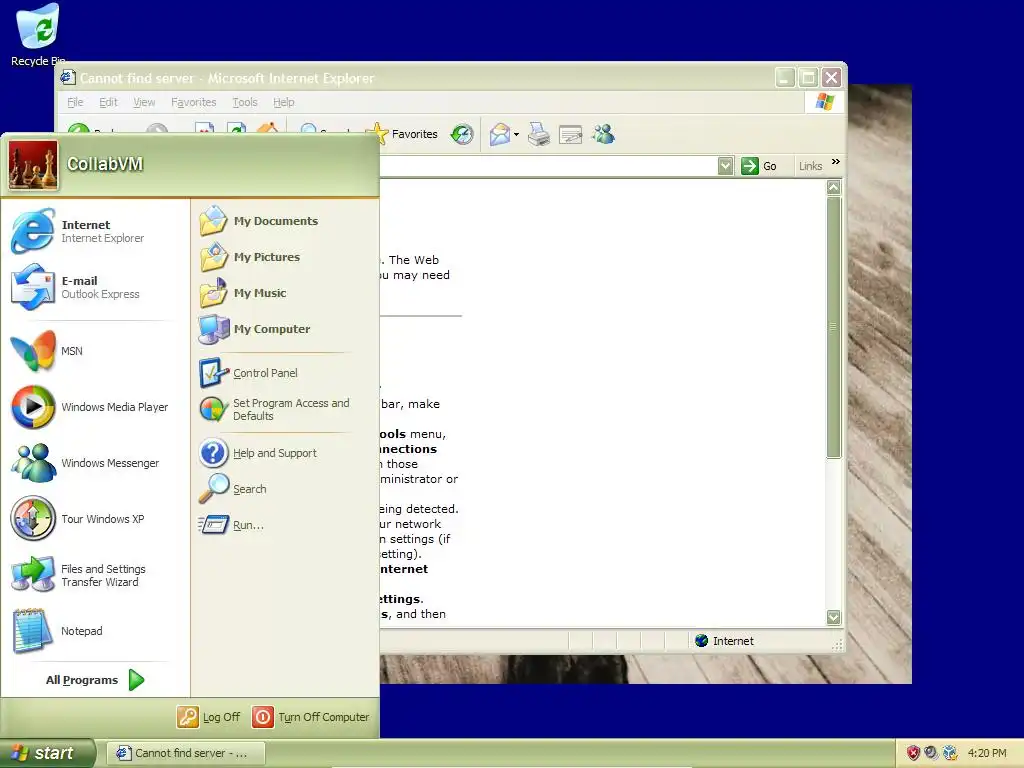This screenshot has width=1024, height=768.
Task: Open the Tools menu in Internet Explorer
Action: pyautogui.click(x=245, y=102)
